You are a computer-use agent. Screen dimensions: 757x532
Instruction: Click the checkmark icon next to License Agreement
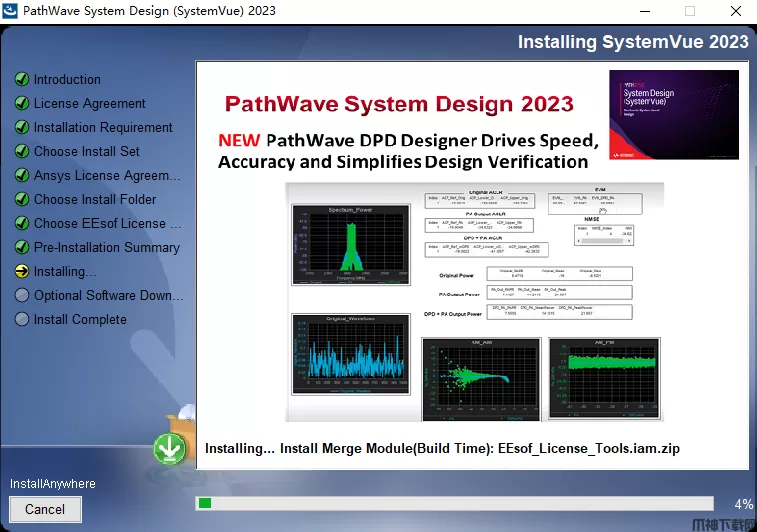pos(21,103)
